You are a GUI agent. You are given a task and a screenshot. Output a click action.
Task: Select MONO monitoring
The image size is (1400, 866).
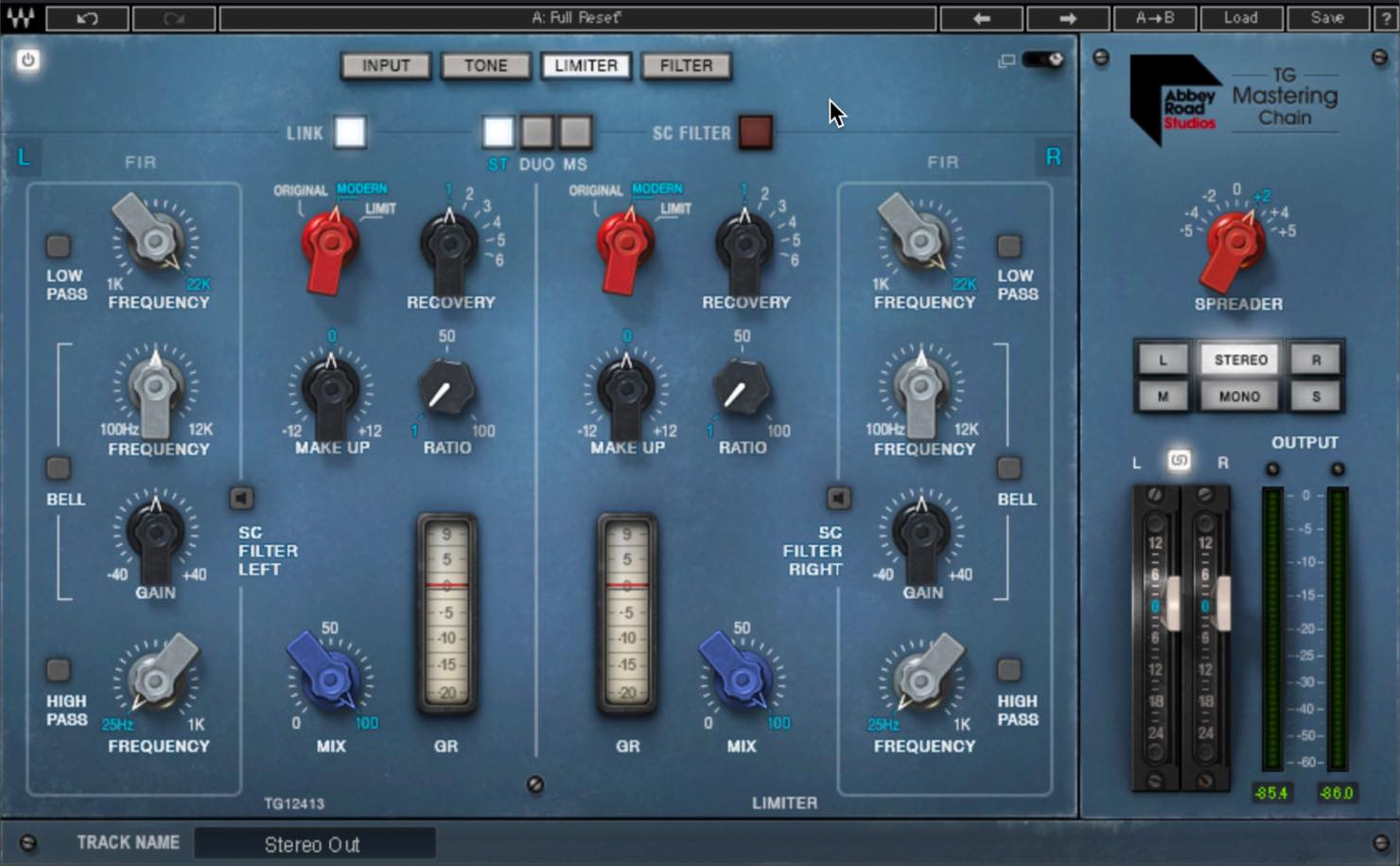tap(1240, 397)
